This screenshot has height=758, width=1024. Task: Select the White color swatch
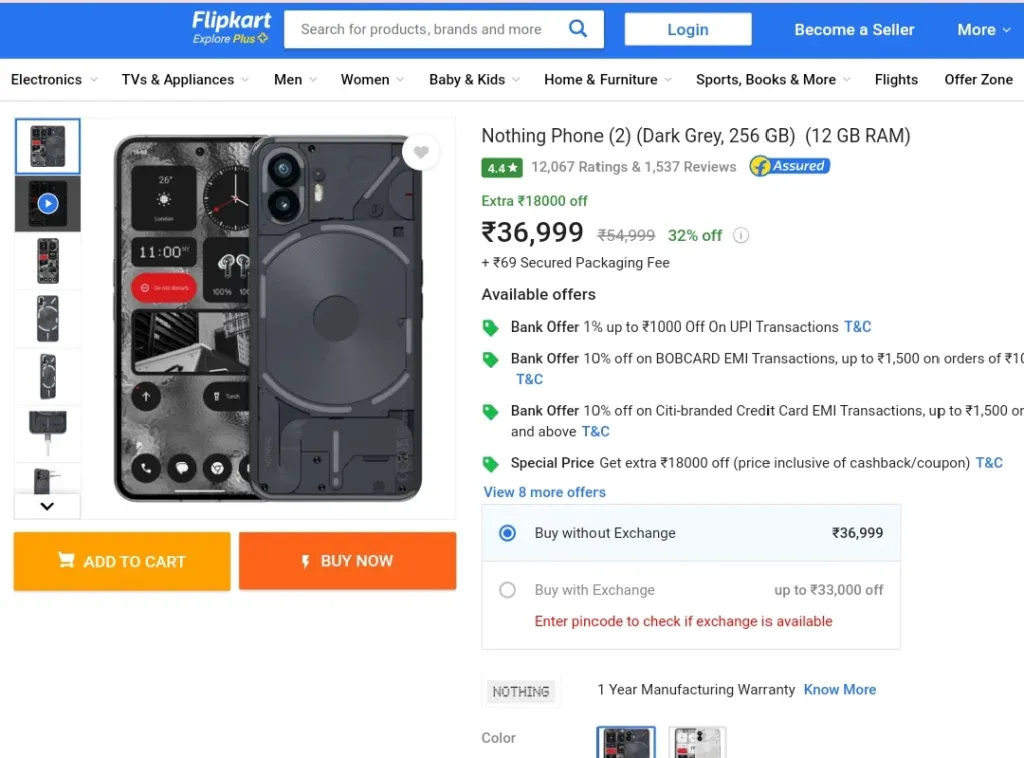(x=697, y=742)
